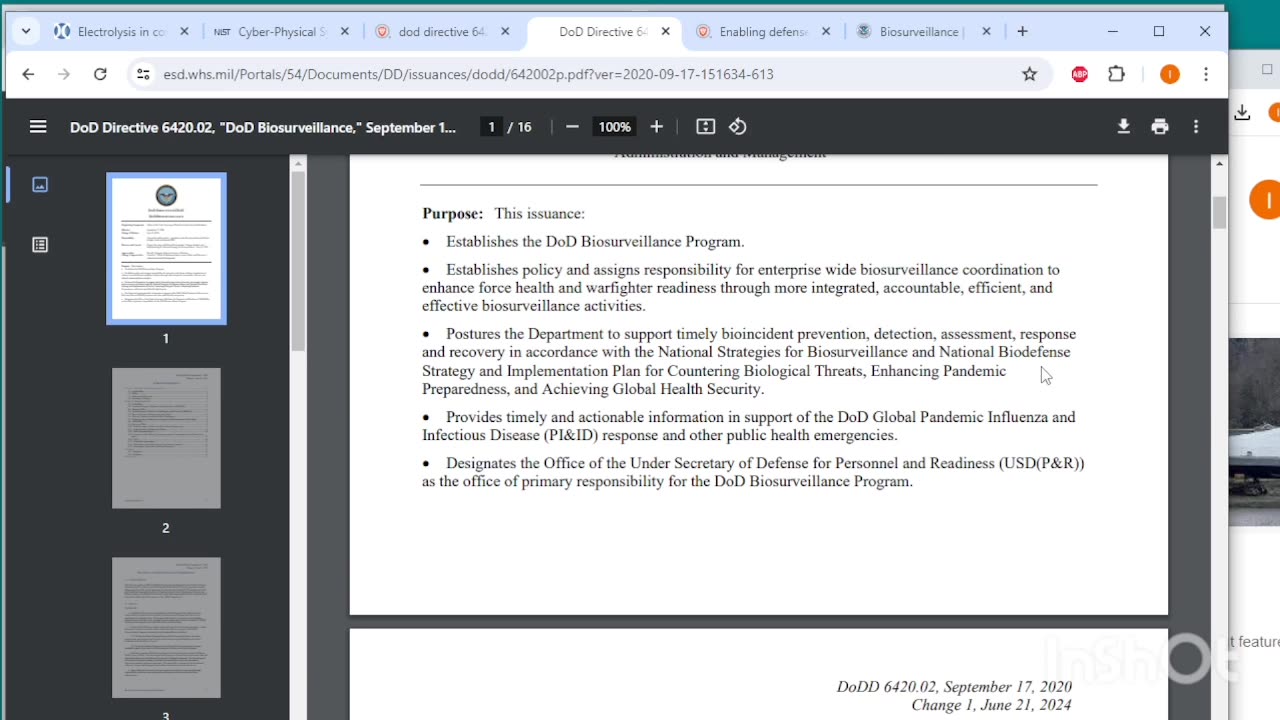Image resolution: width=1280 pixels, height=720 pixels.
Task: Click 'Establishes the DoD Biosurveillance Program.' bullet
Action: click(595, 242)
